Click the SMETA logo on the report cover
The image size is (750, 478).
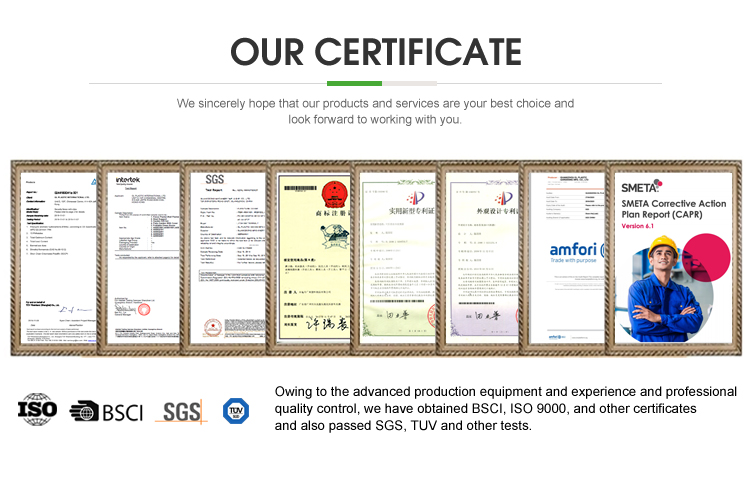642,186
